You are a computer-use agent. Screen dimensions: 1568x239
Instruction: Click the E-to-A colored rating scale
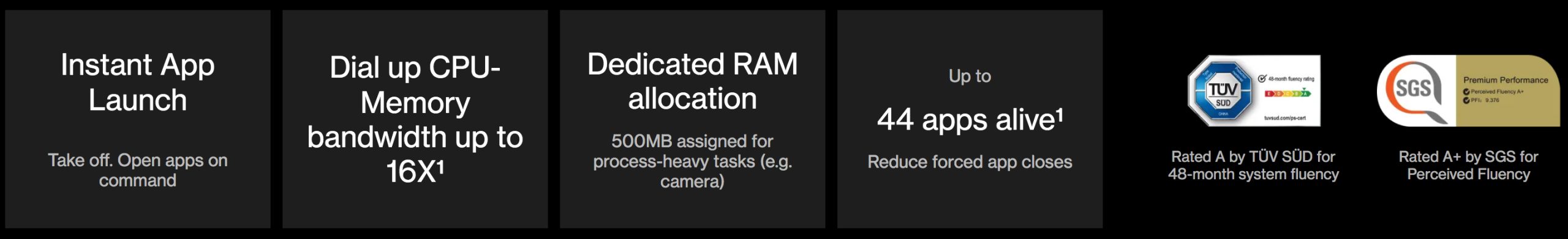pos(1288,94)
